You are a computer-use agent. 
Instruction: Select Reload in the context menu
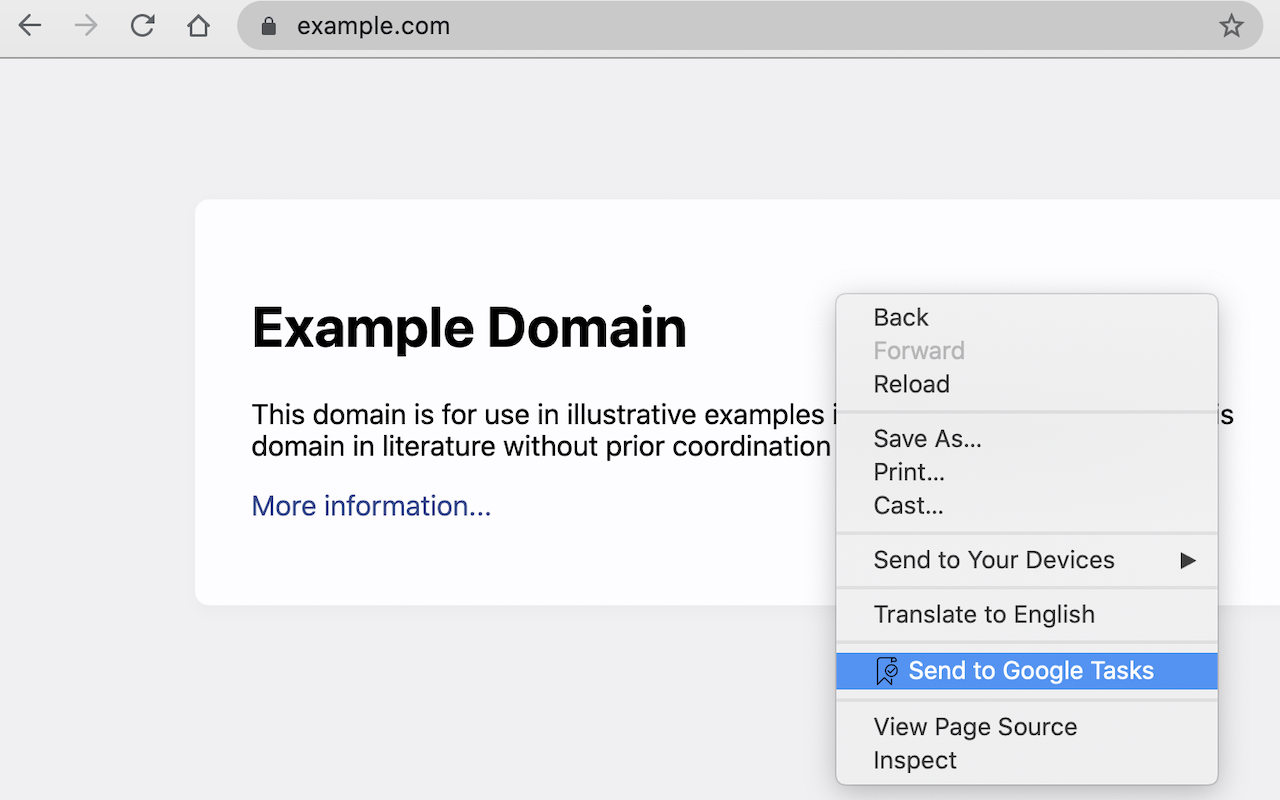[x=911, y=384]
